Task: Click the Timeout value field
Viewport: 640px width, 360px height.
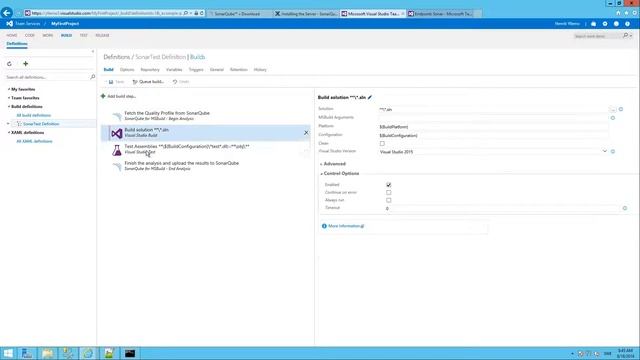Action: pyautogui.click(x=502, y=208)
